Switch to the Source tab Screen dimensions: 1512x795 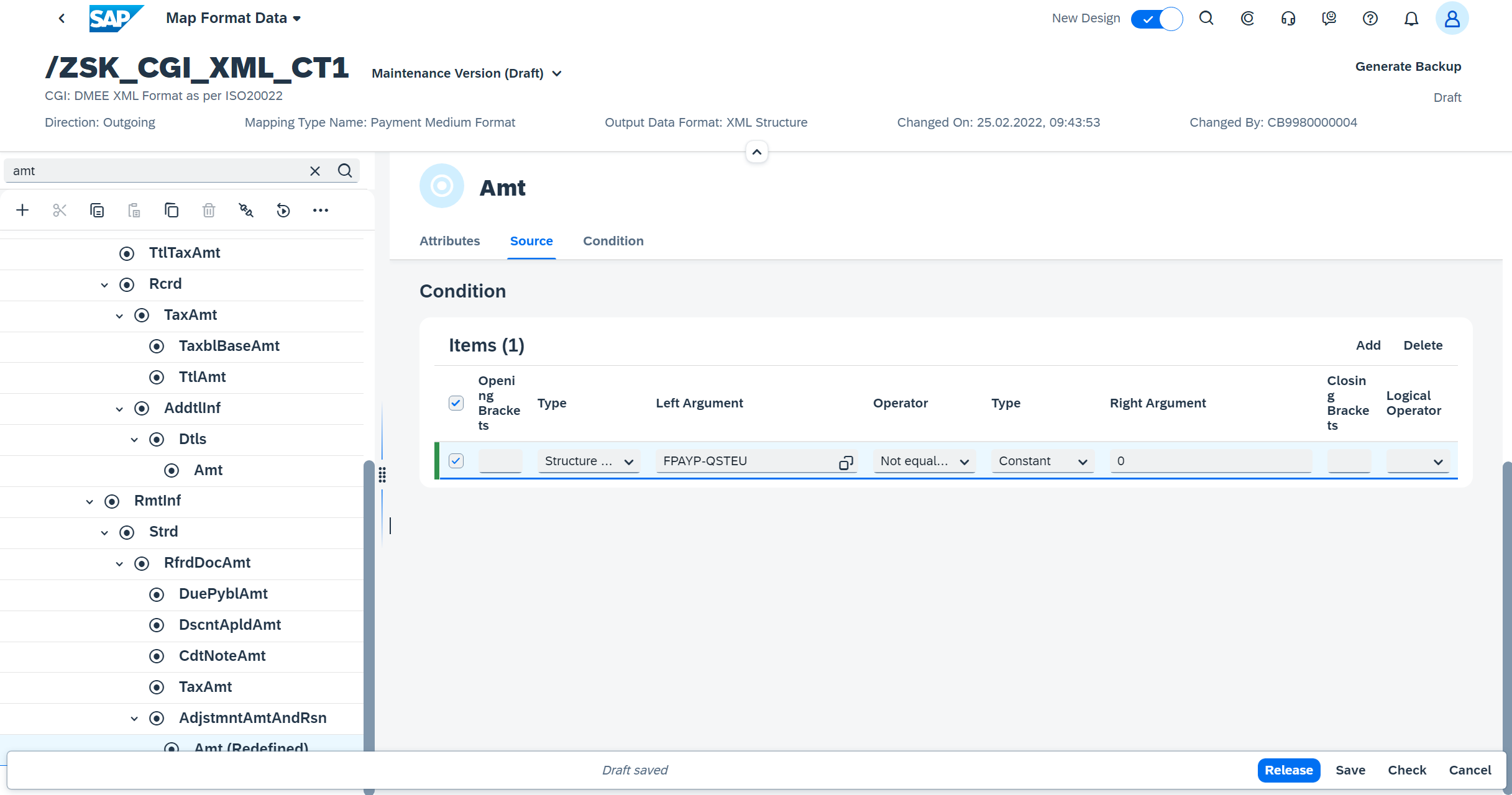coord(531,241)
